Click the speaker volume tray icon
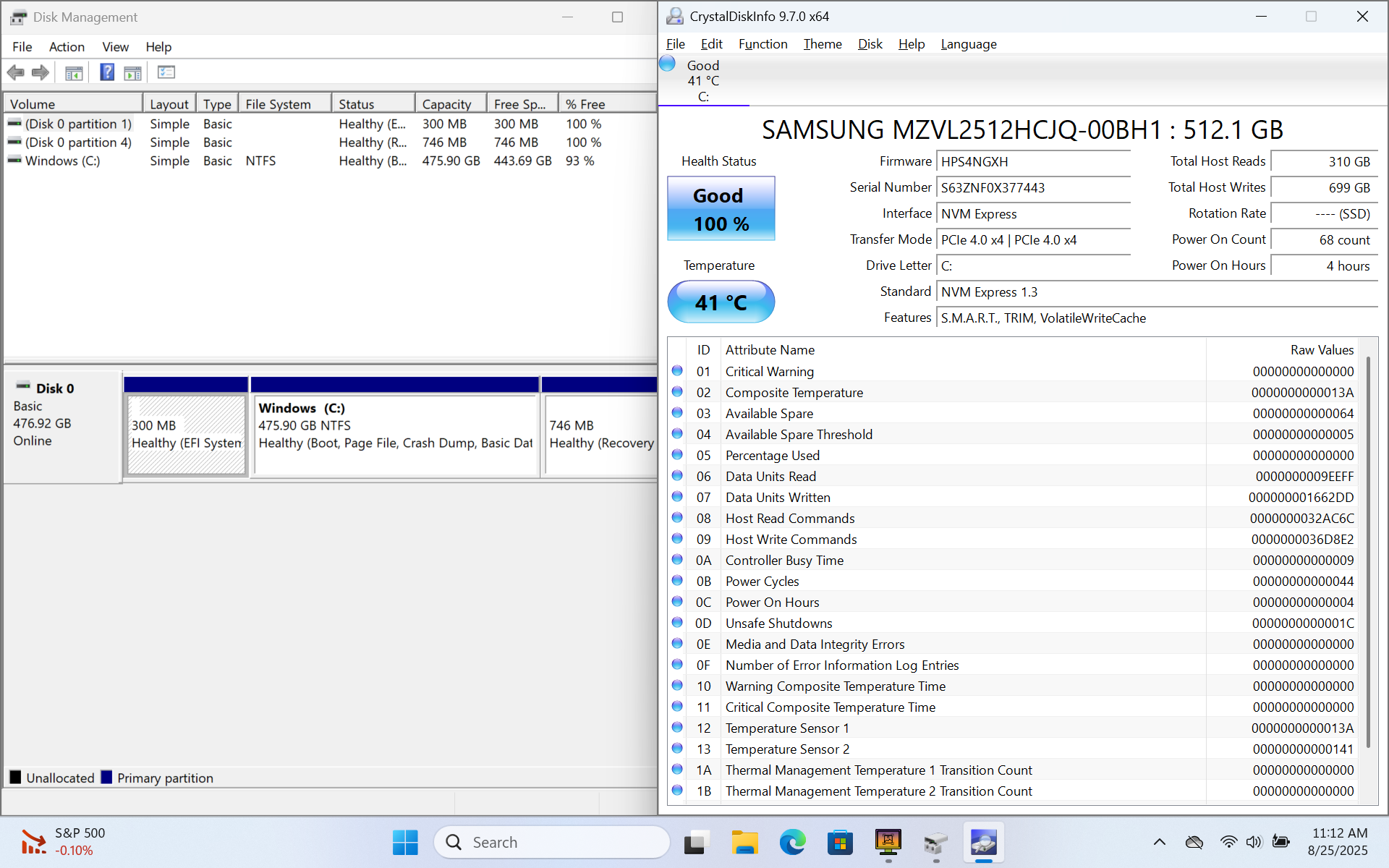This screenshot has height=868, width=1389. (1254, 842)
